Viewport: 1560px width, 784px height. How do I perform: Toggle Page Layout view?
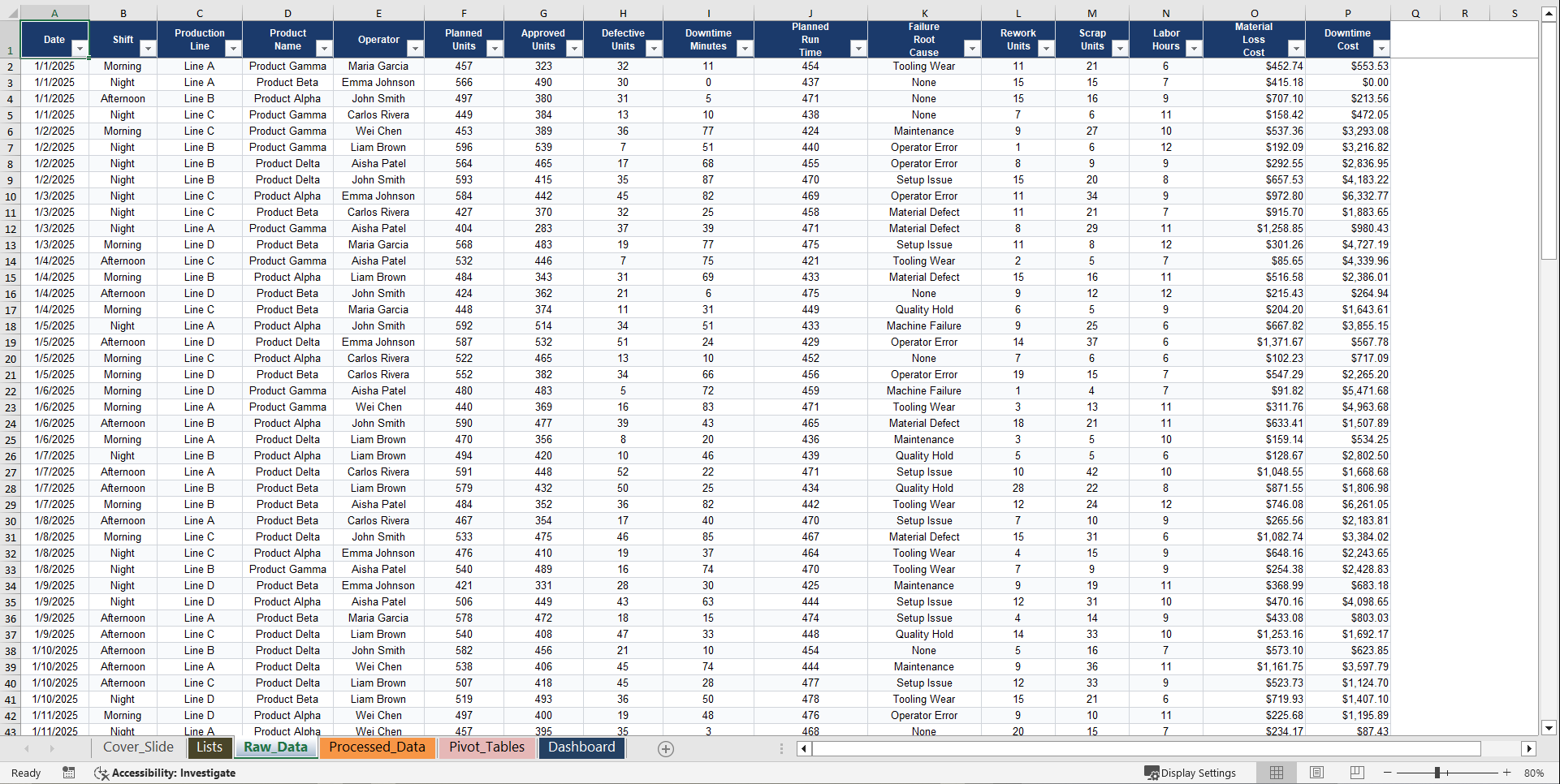1316,773
